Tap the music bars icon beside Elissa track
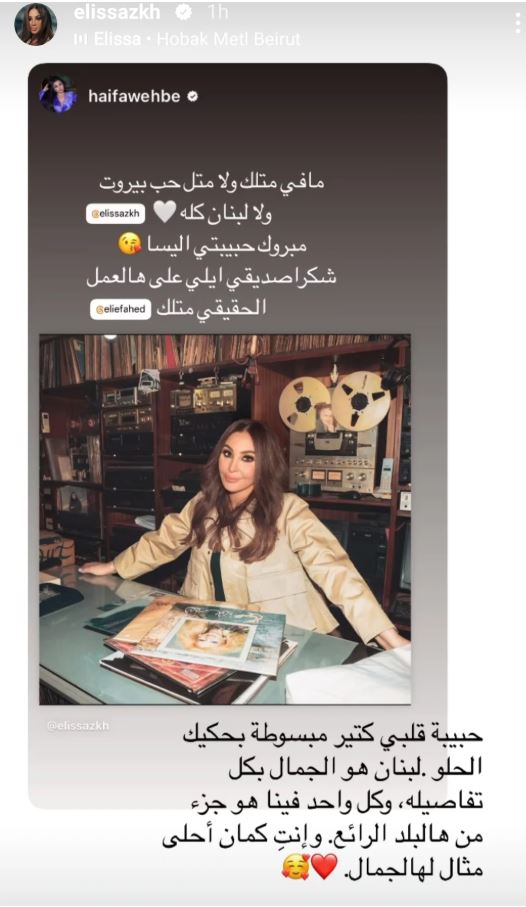 pos(80,39)
